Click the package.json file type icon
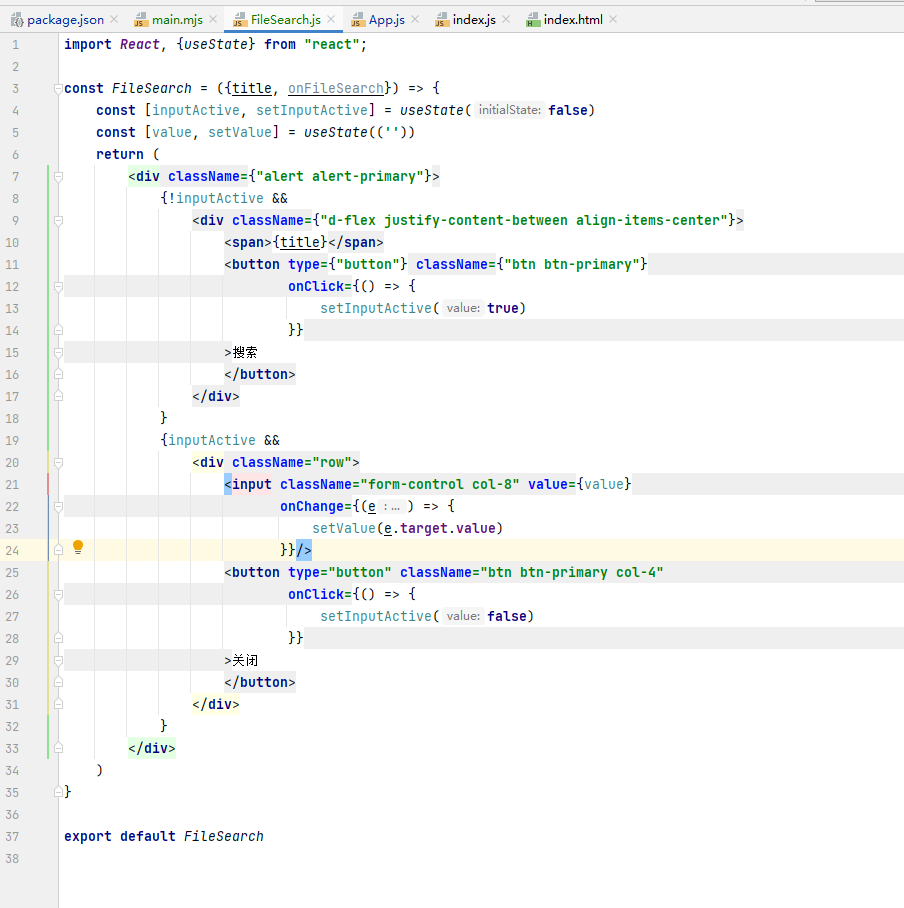This screenshot has height=908, width=904. (x=17, y=20)
